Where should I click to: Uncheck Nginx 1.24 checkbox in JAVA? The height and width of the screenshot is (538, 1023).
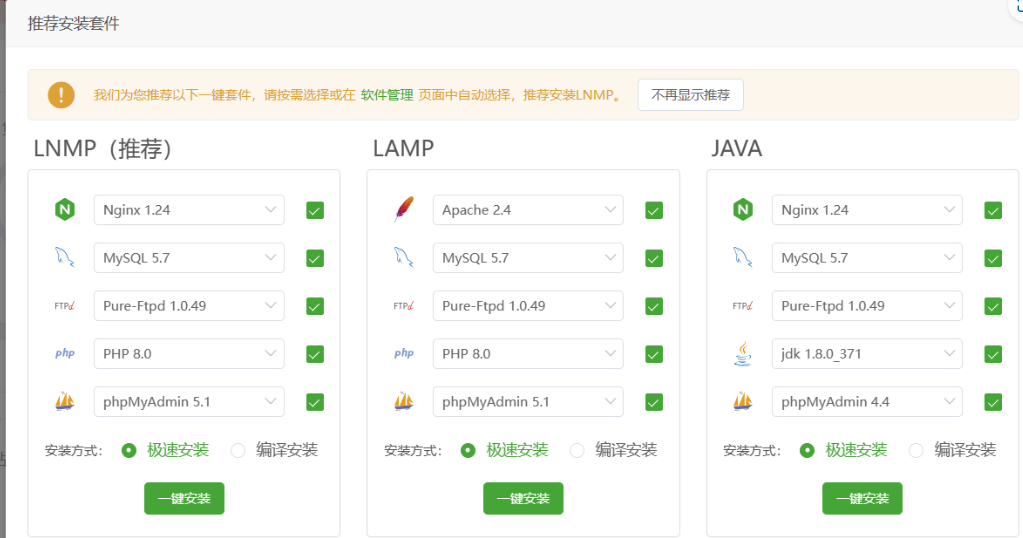(993, 211)
